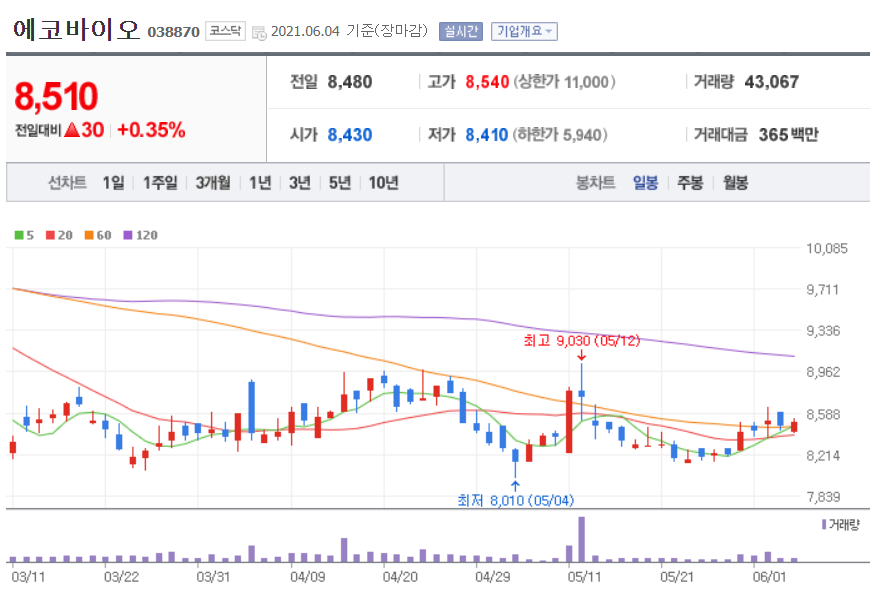Select the 1년 line chart tab
Viewport: 870px width, 596px height.
point(260,183)
